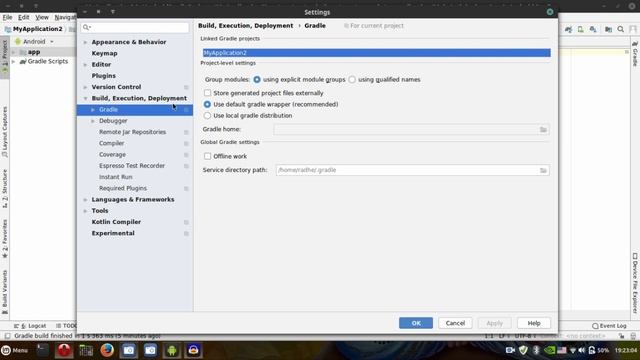Select MyApplication2 linked Gradle project
This screenshot has height=360, width=640.
pos(376,53)
